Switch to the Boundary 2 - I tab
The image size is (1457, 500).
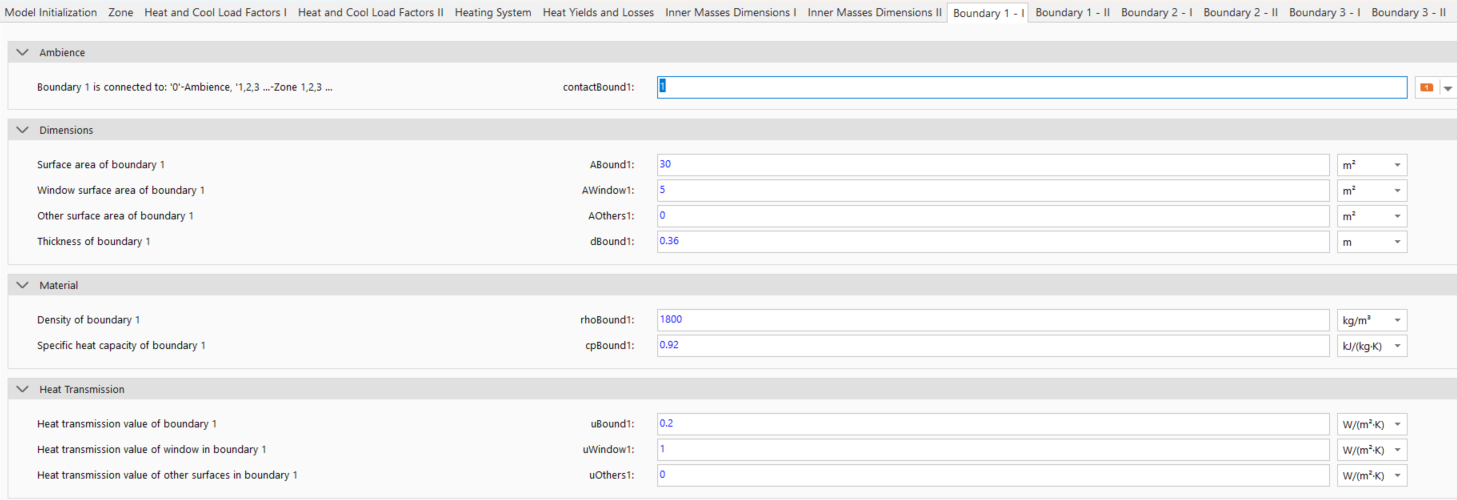pos(1157,13)
